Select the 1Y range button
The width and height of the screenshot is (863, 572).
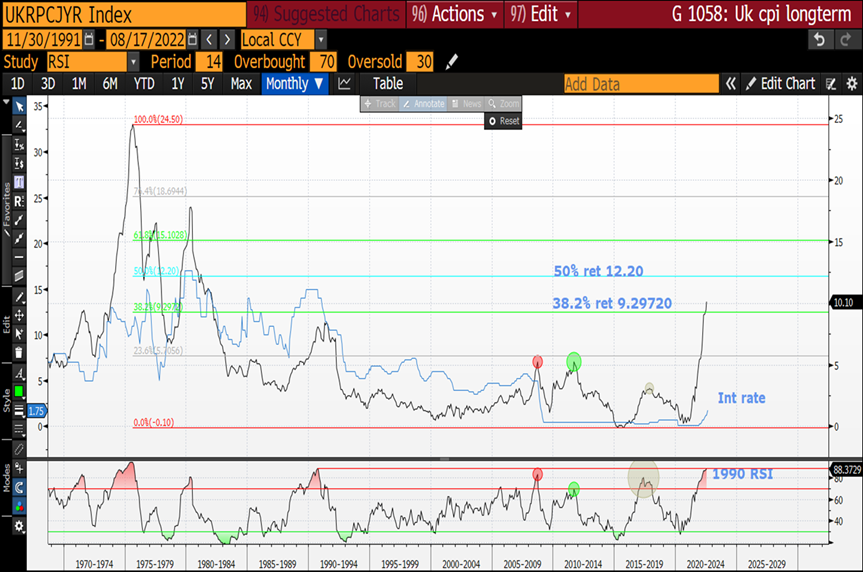click(177, 84)
